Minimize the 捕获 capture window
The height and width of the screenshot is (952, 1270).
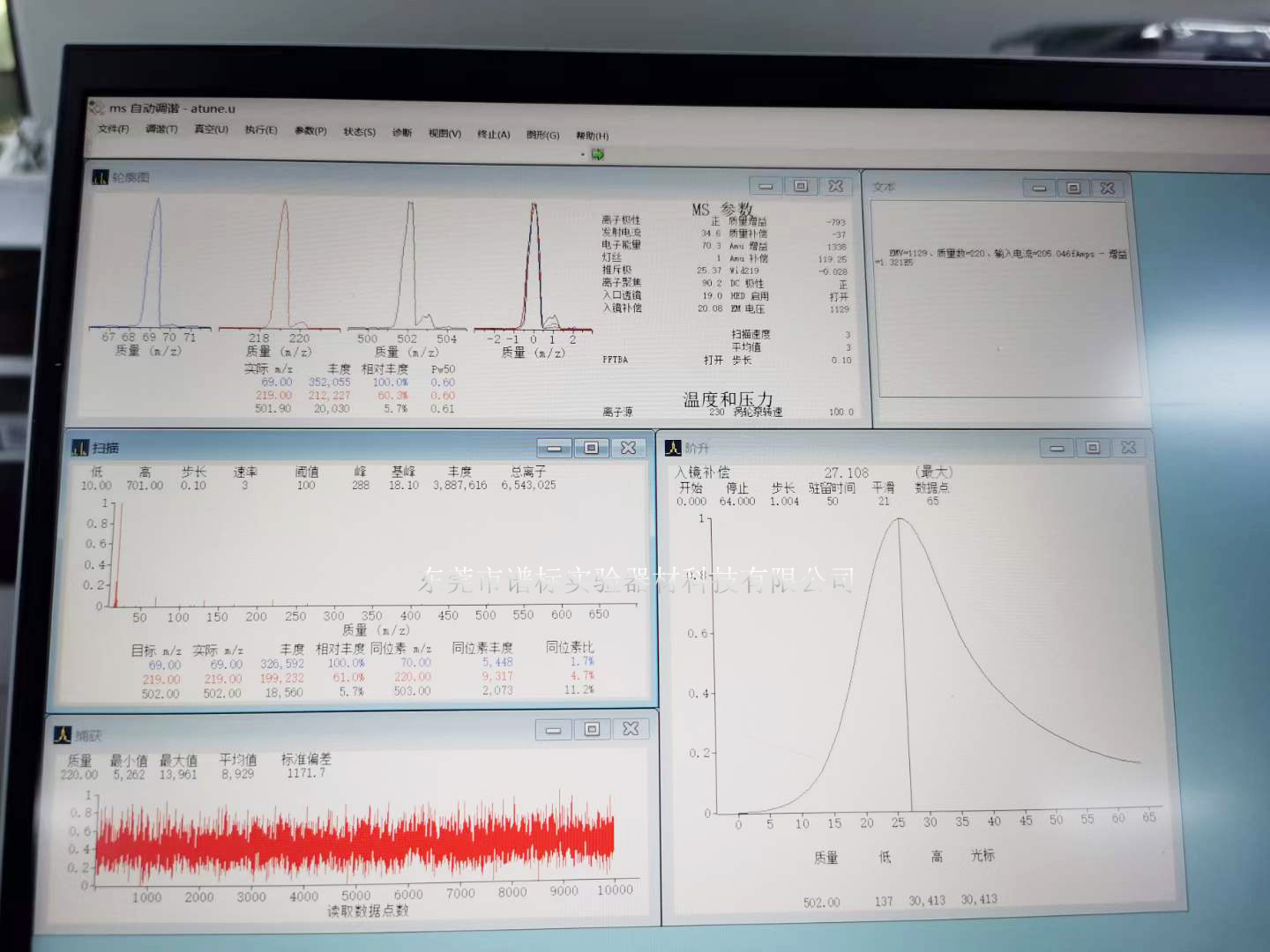(x=553, y=730)
